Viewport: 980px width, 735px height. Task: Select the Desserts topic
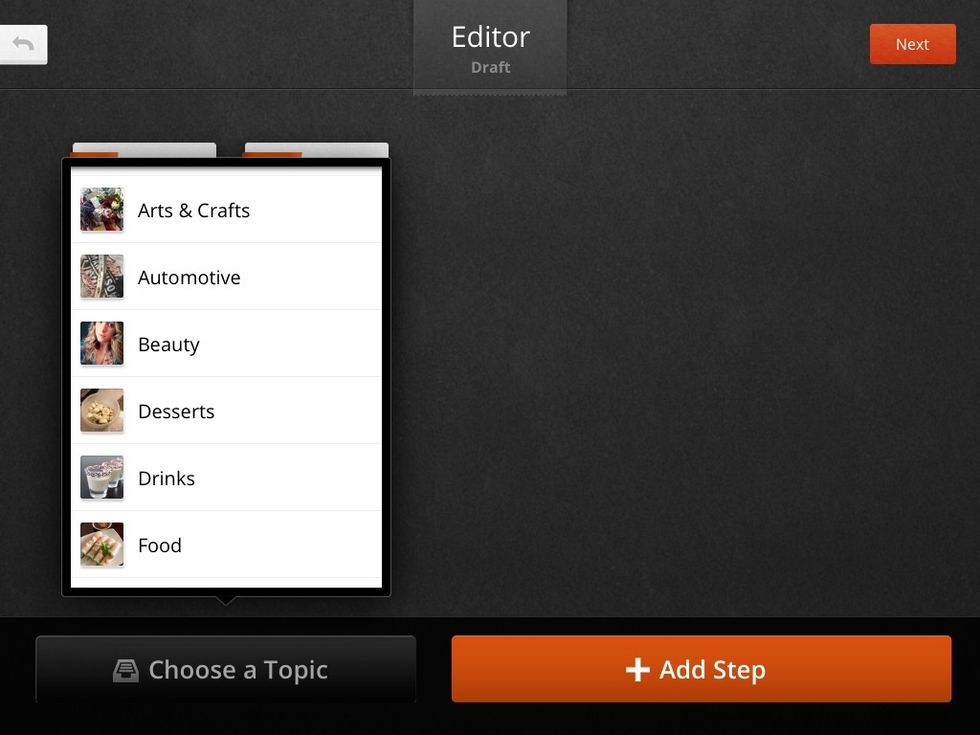pos(226,411)
